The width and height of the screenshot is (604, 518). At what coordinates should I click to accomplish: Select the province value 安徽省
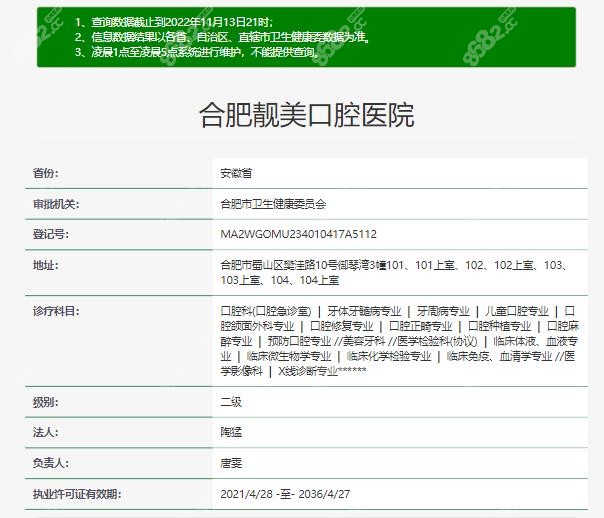pyautogui.click(x=236, y=173)
